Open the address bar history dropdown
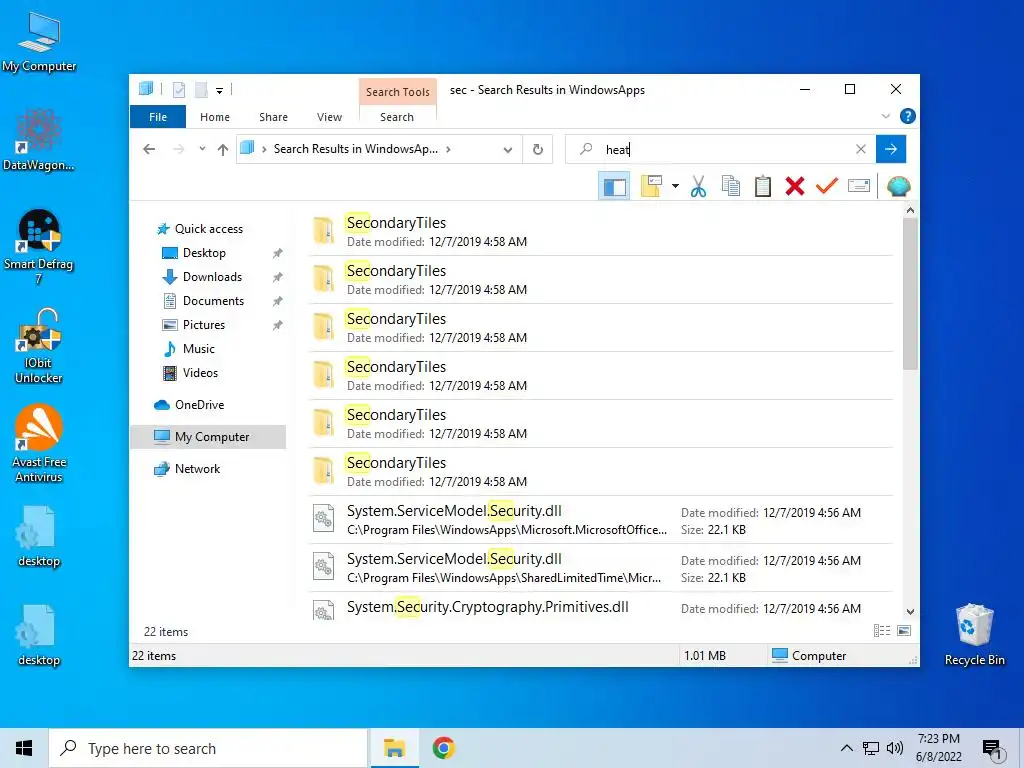Viewport: 1024px width, 768px height. pyautogui.click(x=507, y=150)
